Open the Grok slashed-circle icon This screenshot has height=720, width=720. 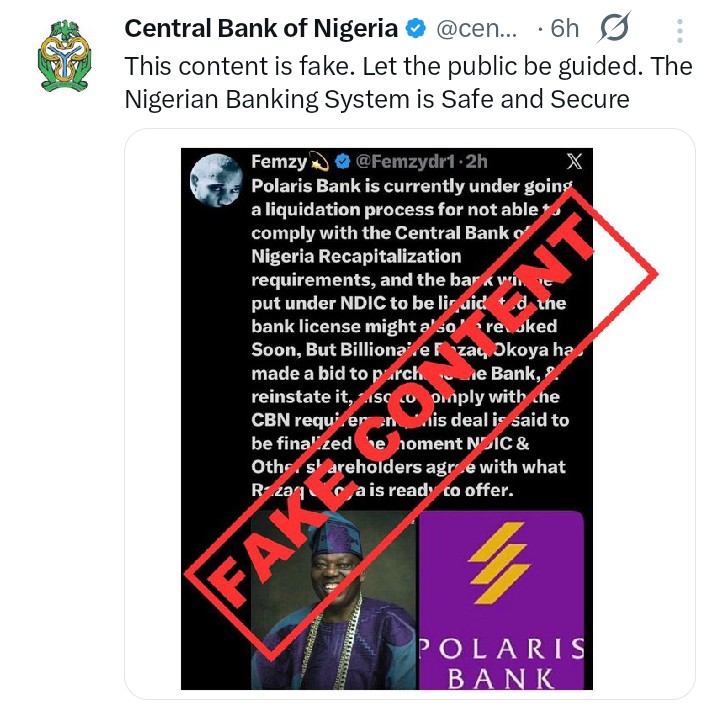[x=615, y=30]
